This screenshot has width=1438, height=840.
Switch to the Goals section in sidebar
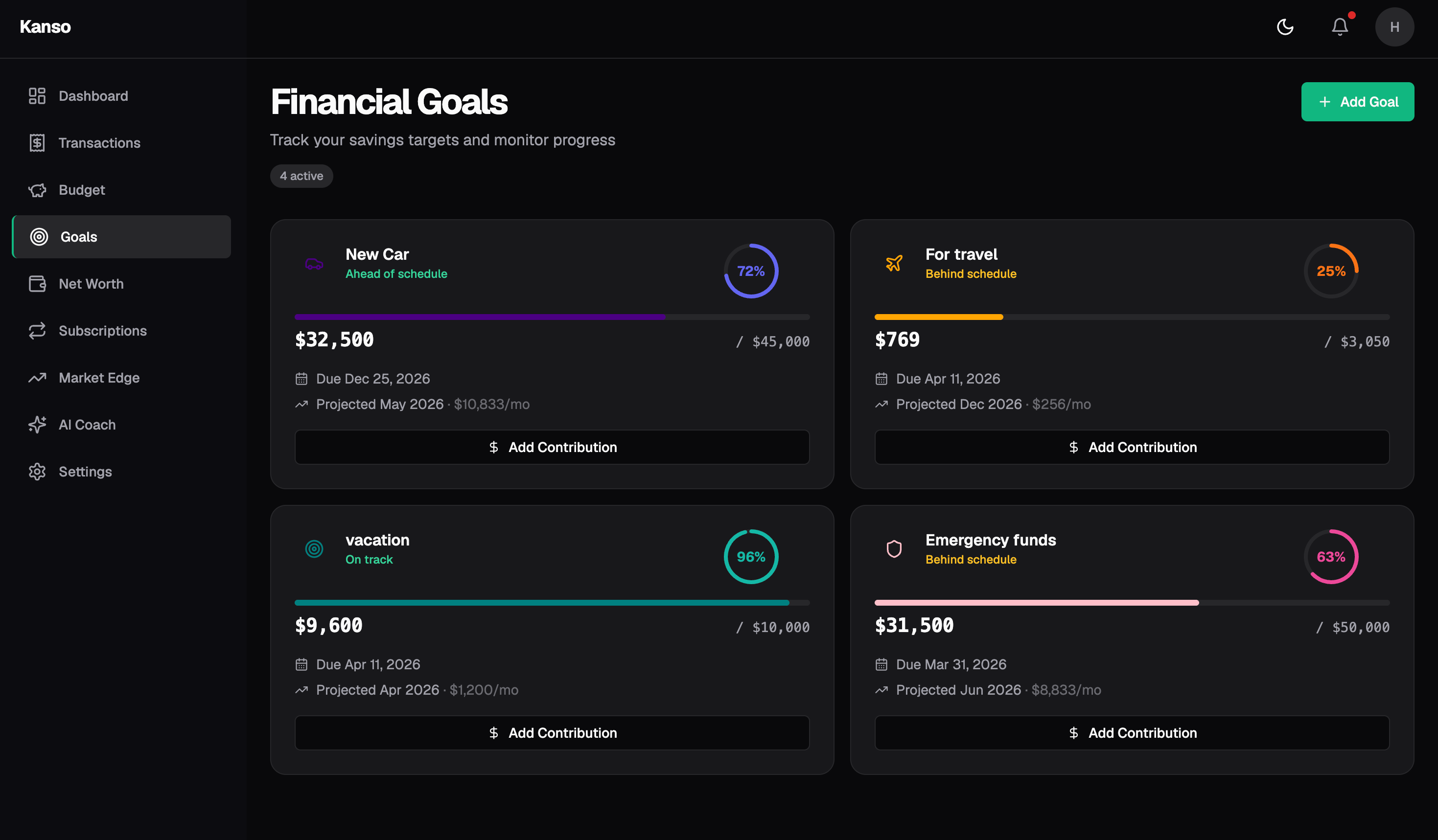[78, 237]
